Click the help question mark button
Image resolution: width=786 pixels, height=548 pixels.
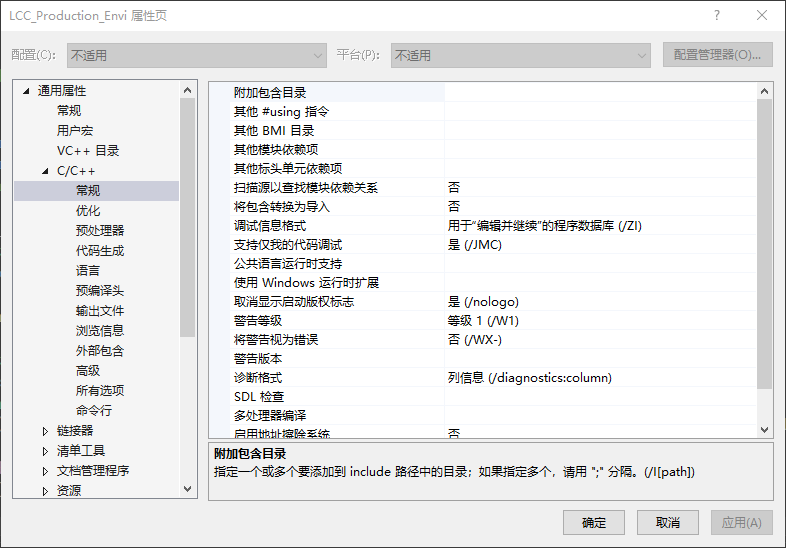tap(717, 16)
